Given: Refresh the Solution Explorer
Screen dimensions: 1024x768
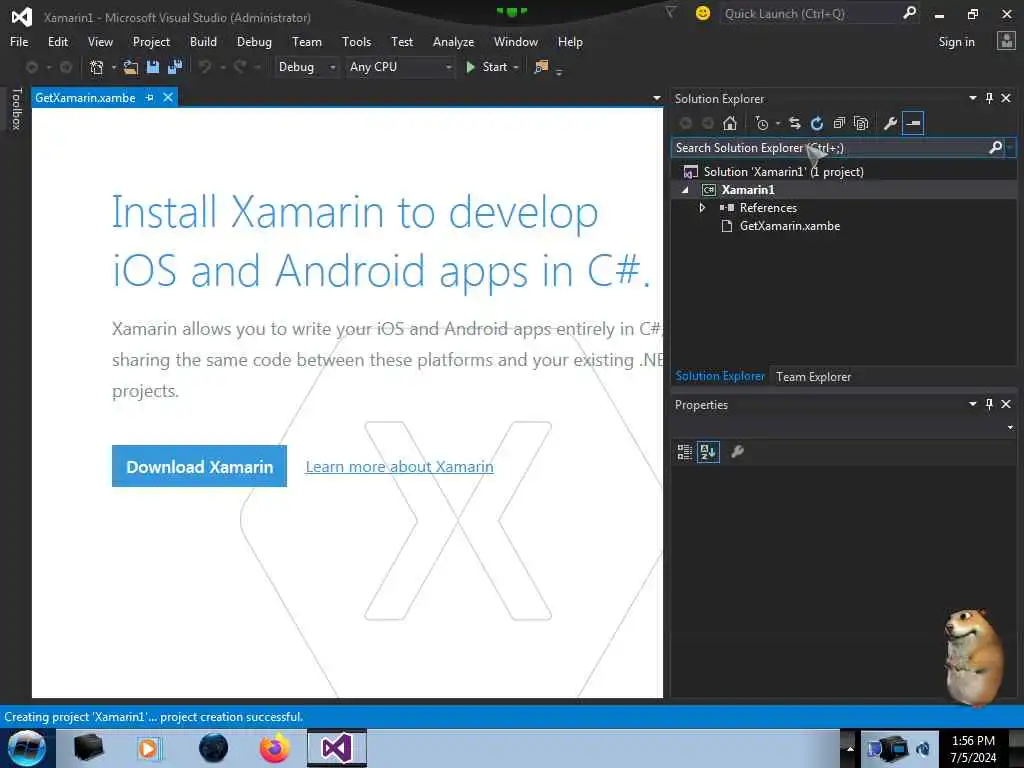Looking at the screenshot, I should (x=817, y=123).
